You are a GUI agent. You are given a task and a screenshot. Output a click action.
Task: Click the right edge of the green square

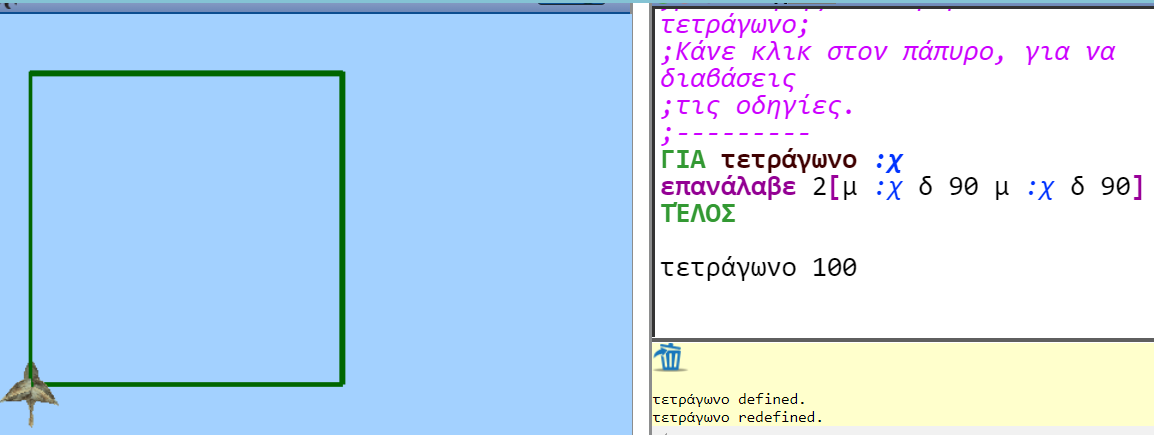pos(342,228)
